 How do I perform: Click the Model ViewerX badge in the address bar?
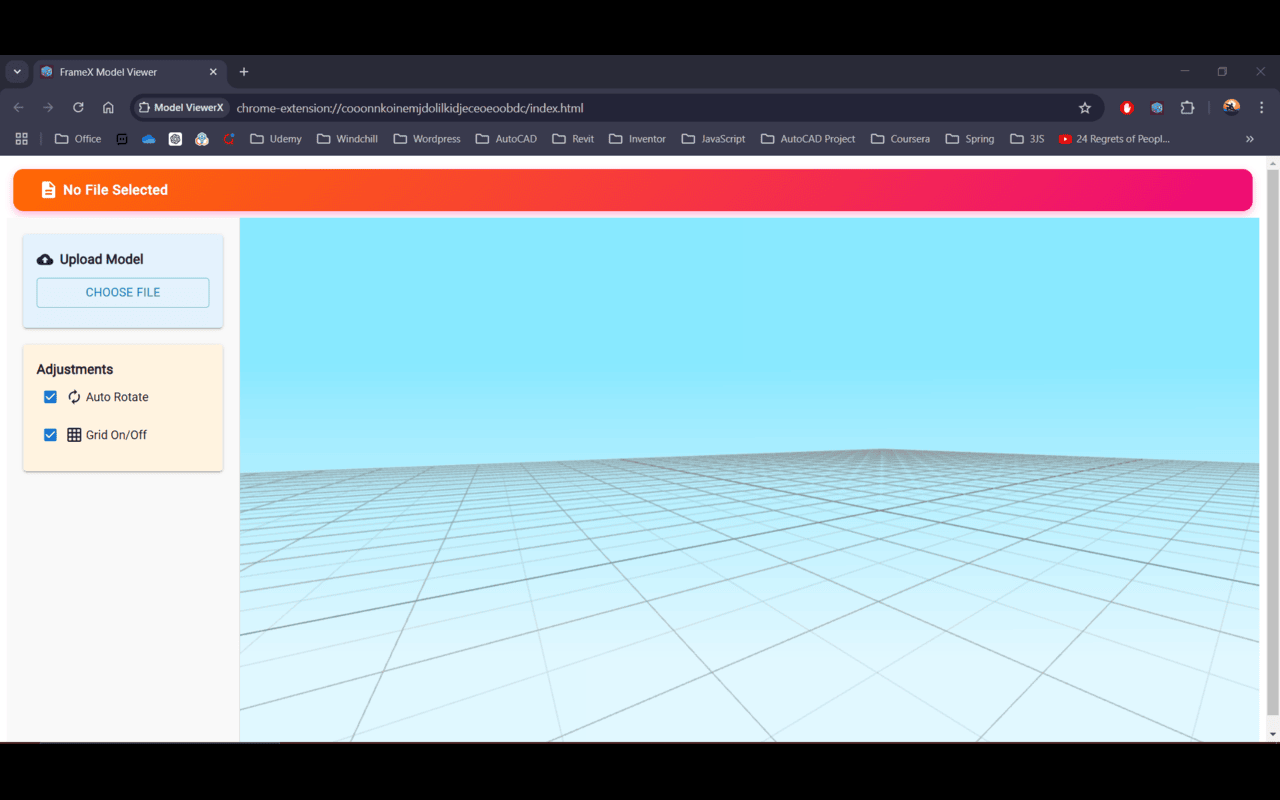click(x=181, y=107)
